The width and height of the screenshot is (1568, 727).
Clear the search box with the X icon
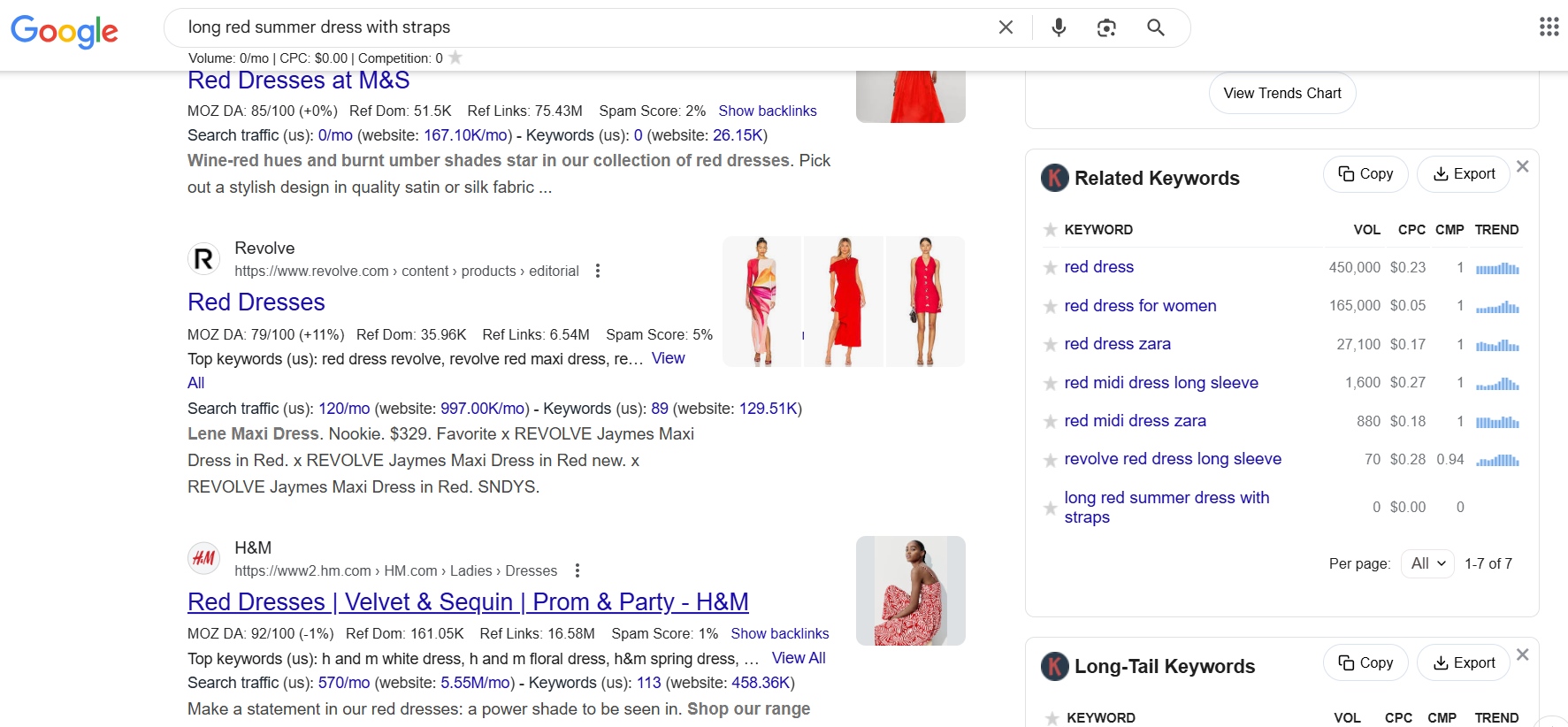(1006, 27)
